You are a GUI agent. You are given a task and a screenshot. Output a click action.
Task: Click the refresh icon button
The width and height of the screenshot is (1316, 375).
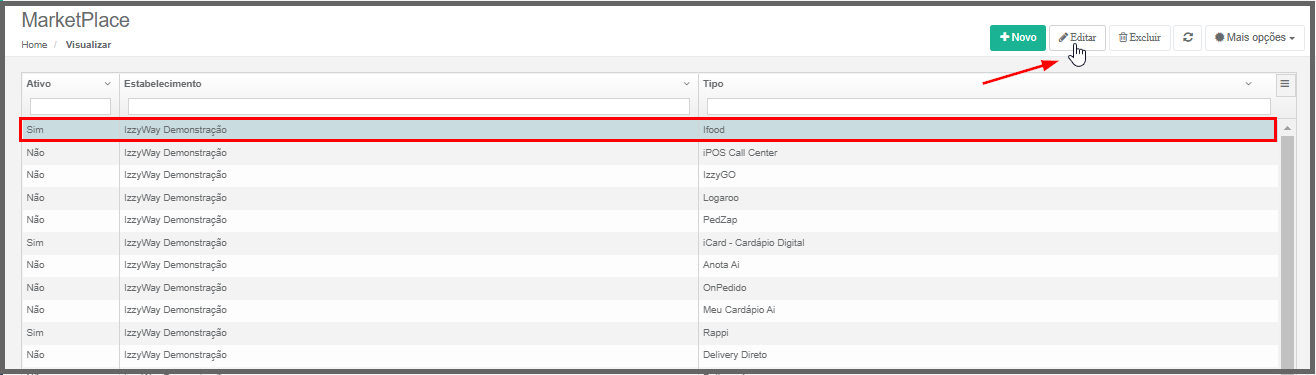pos(1187,37)
